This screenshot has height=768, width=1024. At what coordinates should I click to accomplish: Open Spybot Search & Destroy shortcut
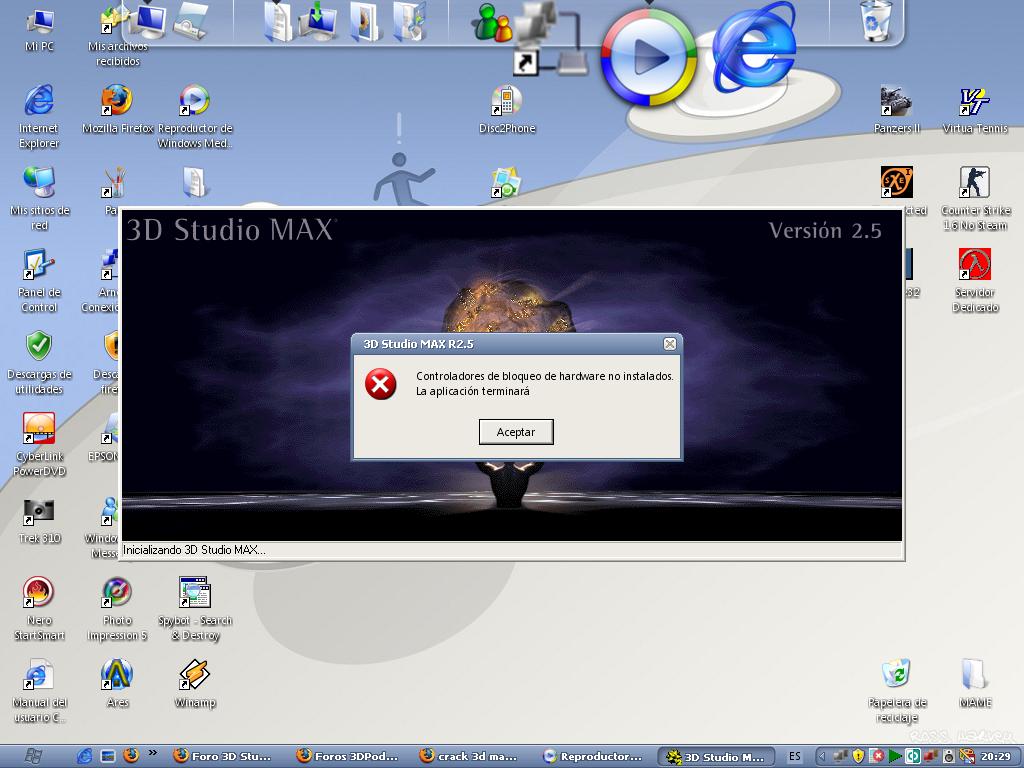[x=195, y=609]
